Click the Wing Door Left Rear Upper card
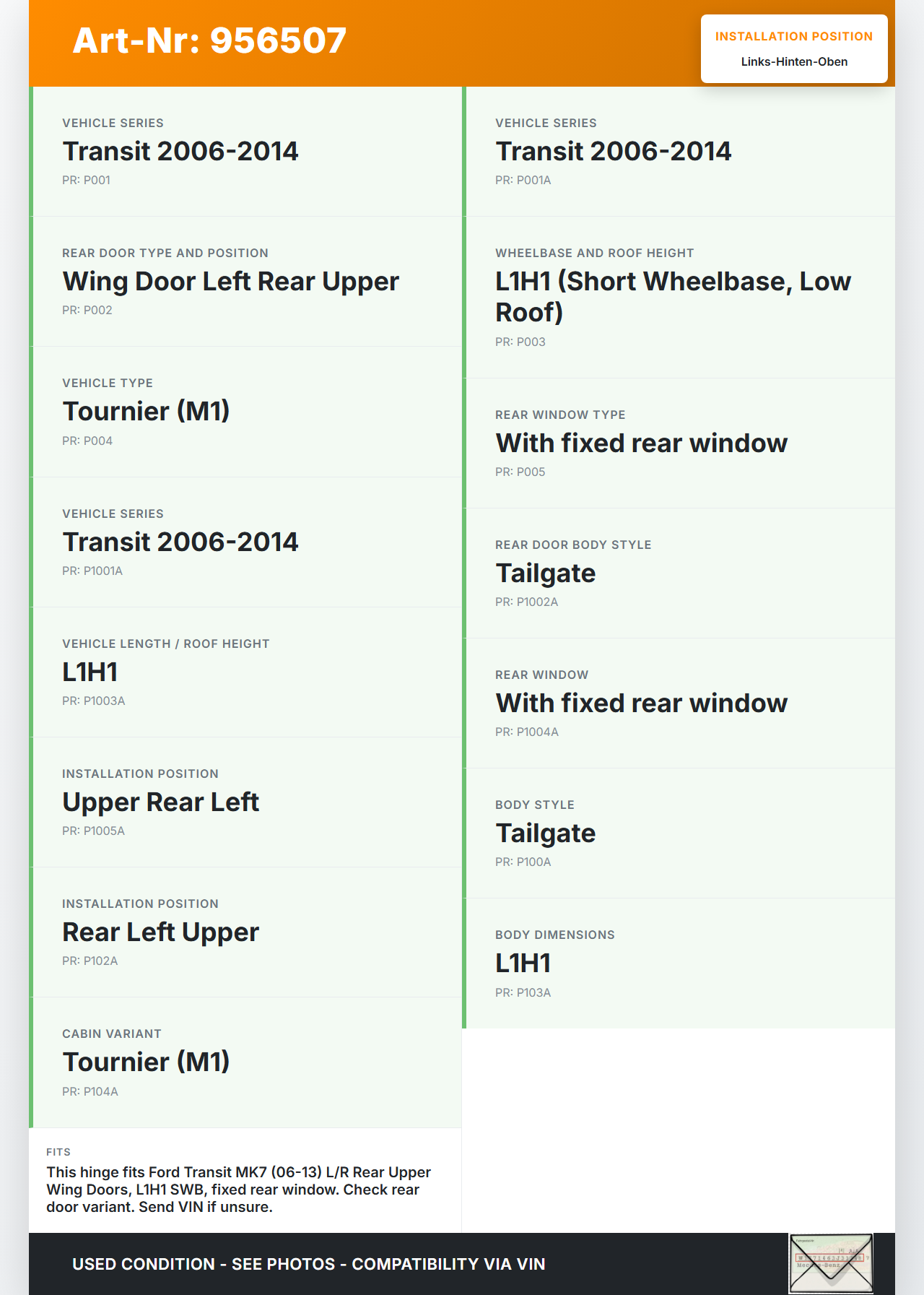924x1295 pixels. pyautogui.click(x=247, y=282)
